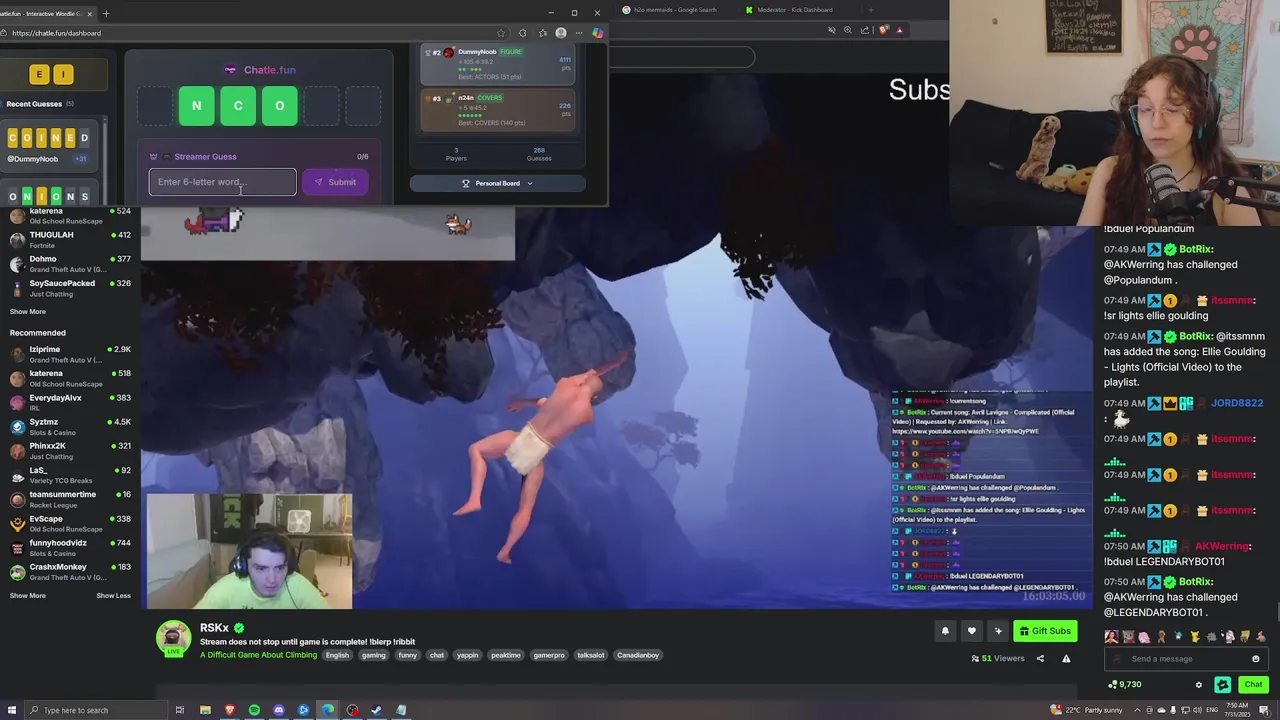
Task: Open Syztmz Slots & Casino channel
Action: pos(70,426)
